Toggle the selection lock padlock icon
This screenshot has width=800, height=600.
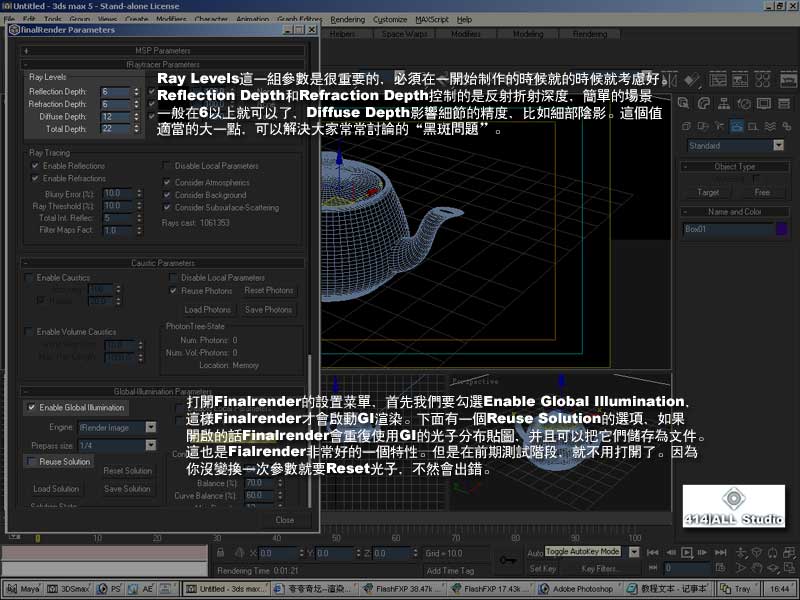(x=220, y=553)
